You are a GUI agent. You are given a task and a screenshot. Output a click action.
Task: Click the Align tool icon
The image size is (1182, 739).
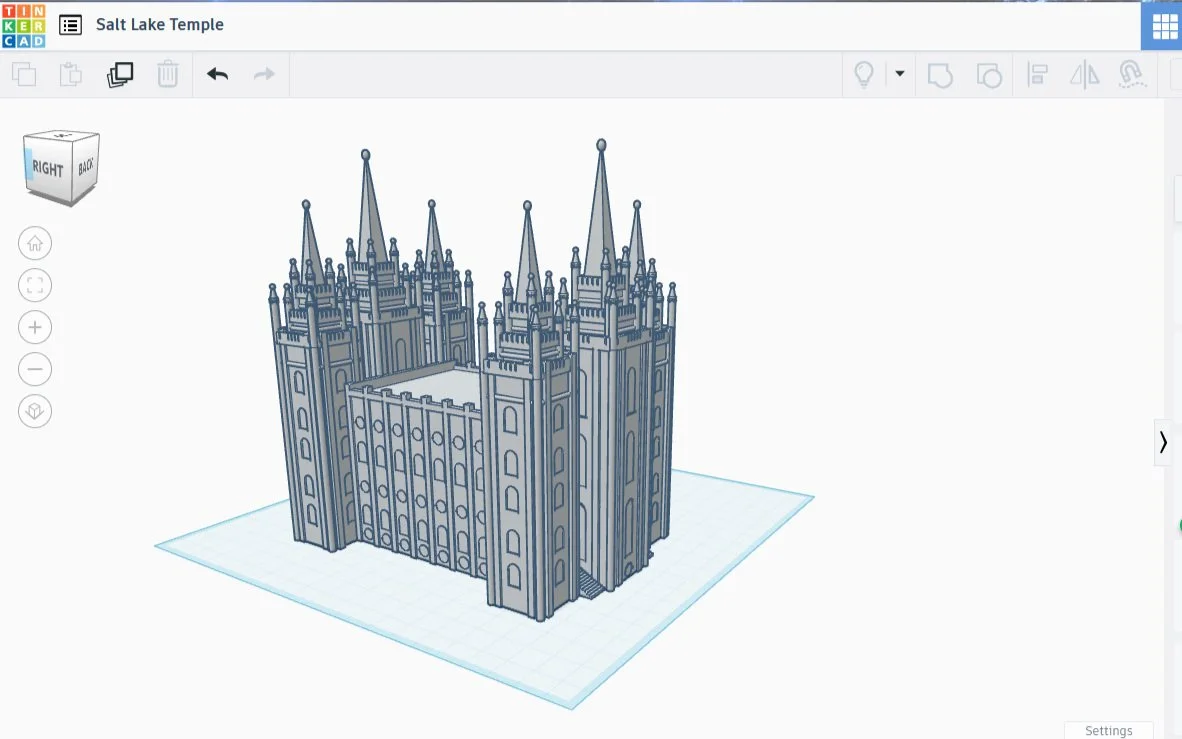pyautogui.click(x=1037, y=74)
